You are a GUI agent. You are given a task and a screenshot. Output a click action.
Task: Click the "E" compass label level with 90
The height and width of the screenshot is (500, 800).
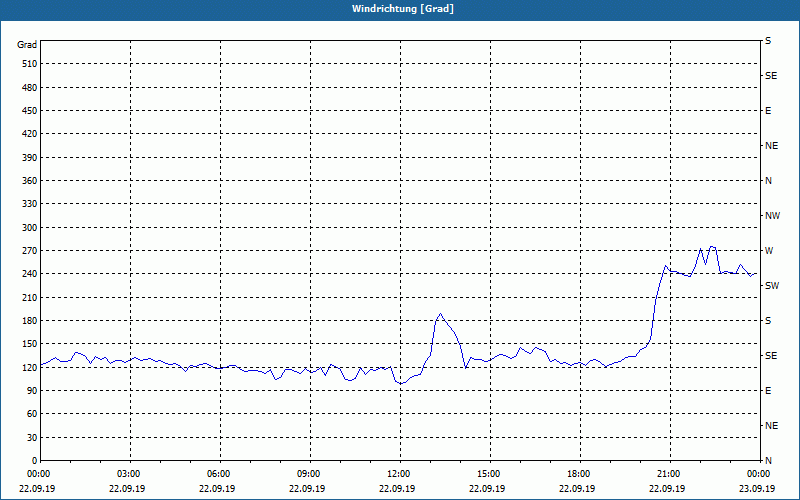tap(768, 391)
